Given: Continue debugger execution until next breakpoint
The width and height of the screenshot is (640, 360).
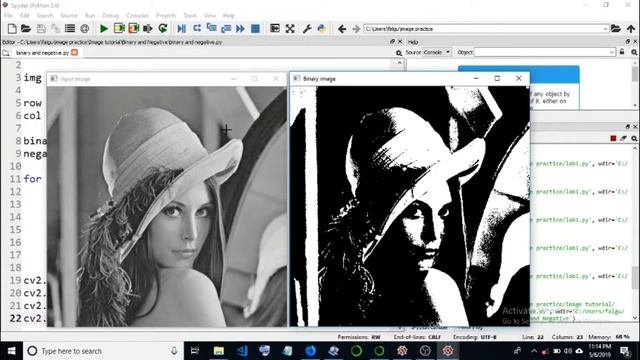Looking at the screenshot, I should pos(240,29).
